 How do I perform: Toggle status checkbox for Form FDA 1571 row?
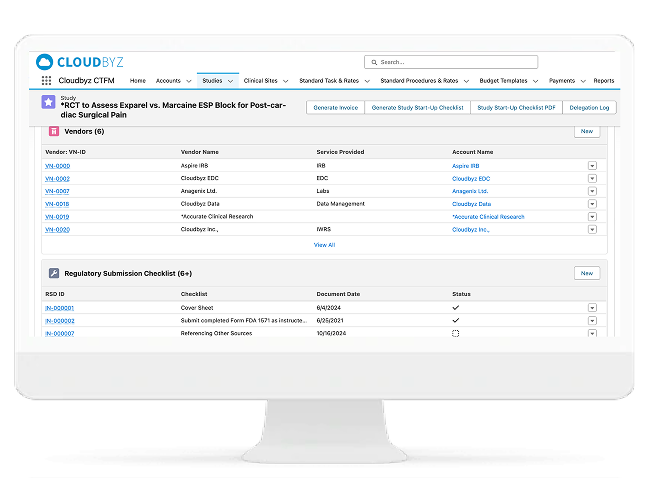coord(456,320)
